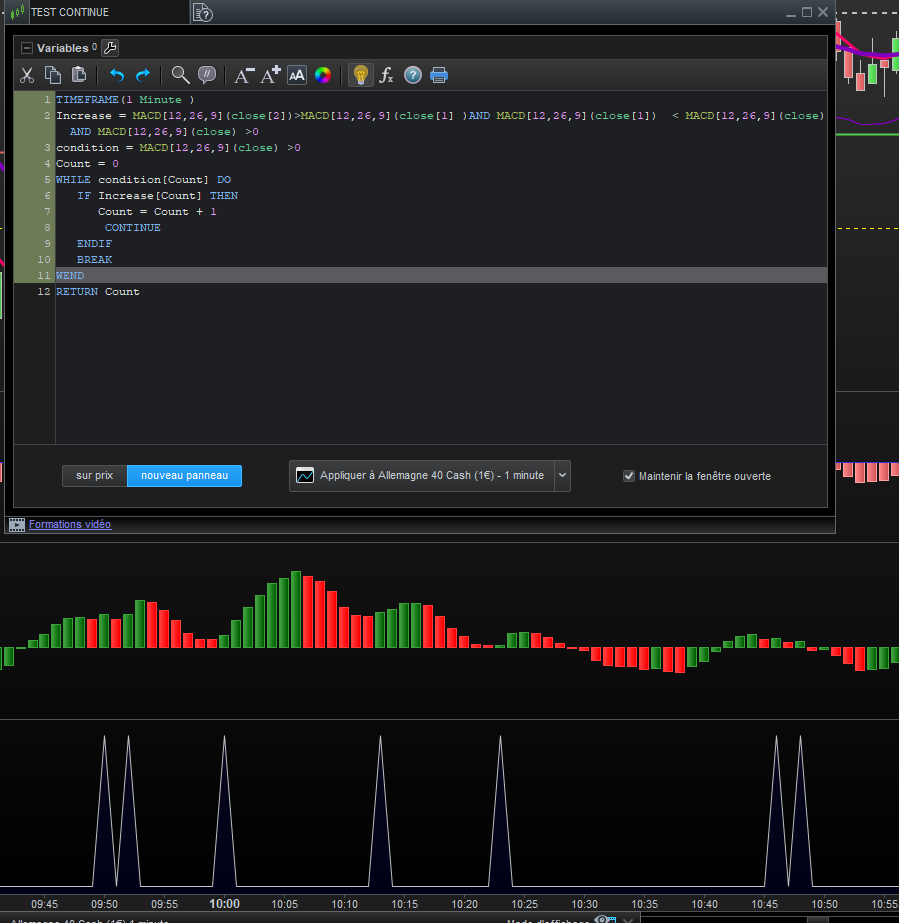This screenshot has width=899, height=923.
Task: Collapse the Variables section
Action: (27, 48)
